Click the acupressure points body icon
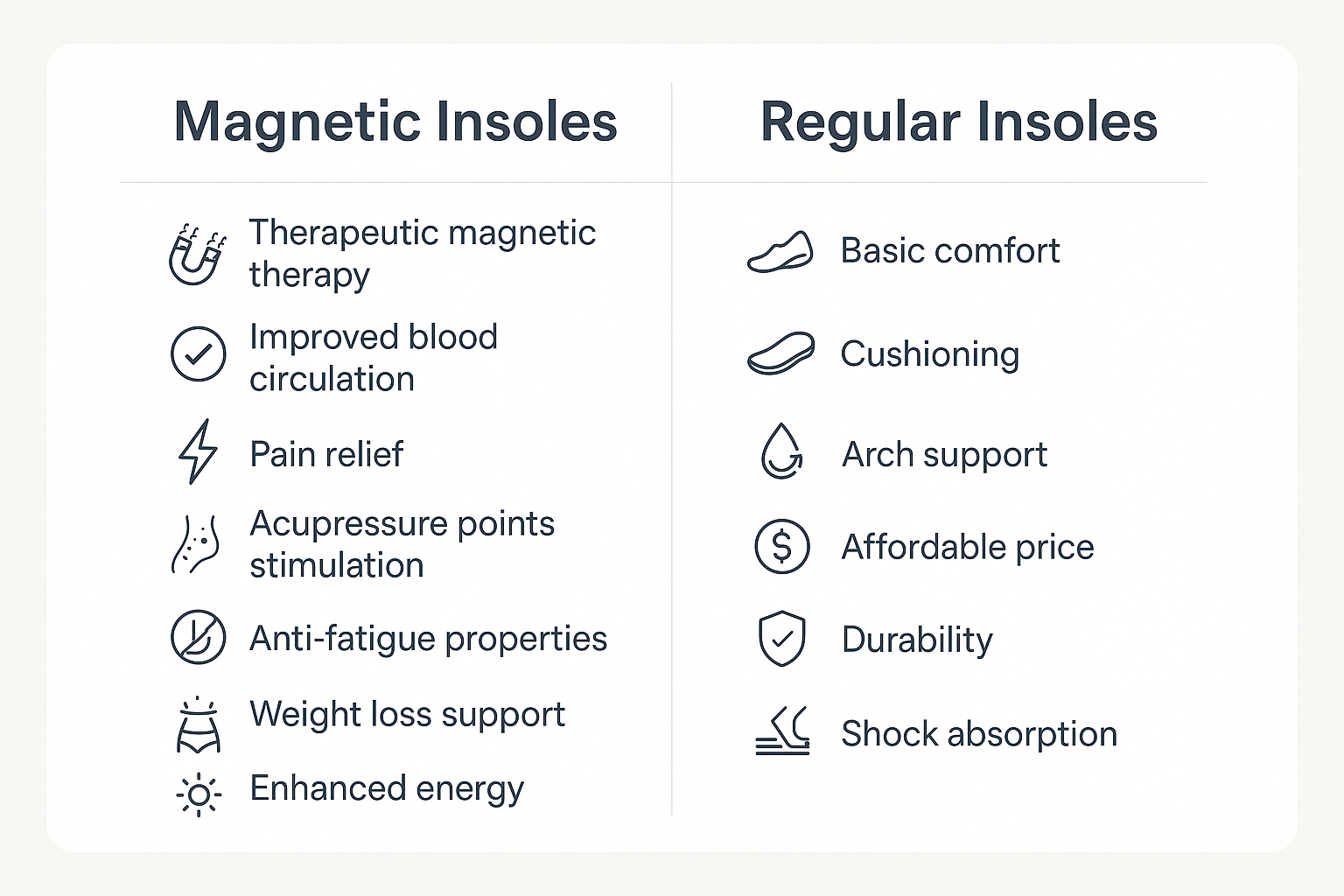 194,545
